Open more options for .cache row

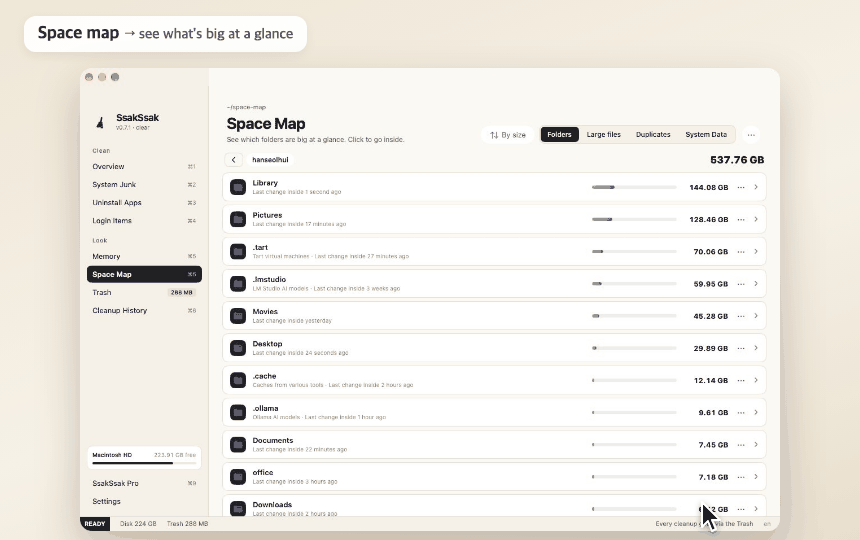coord(741,380)
